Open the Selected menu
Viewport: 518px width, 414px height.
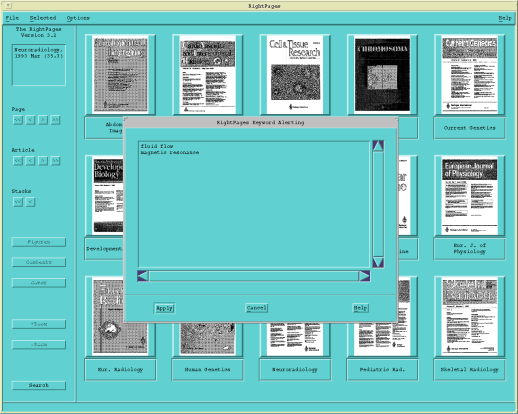(x=43, y=18)
